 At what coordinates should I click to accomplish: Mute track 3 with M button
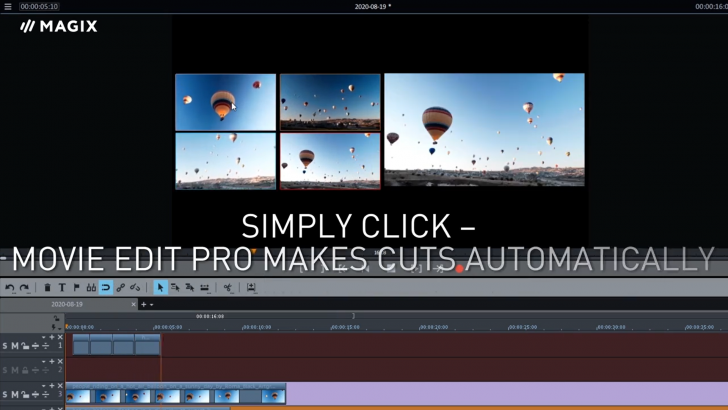coord(14,395)
